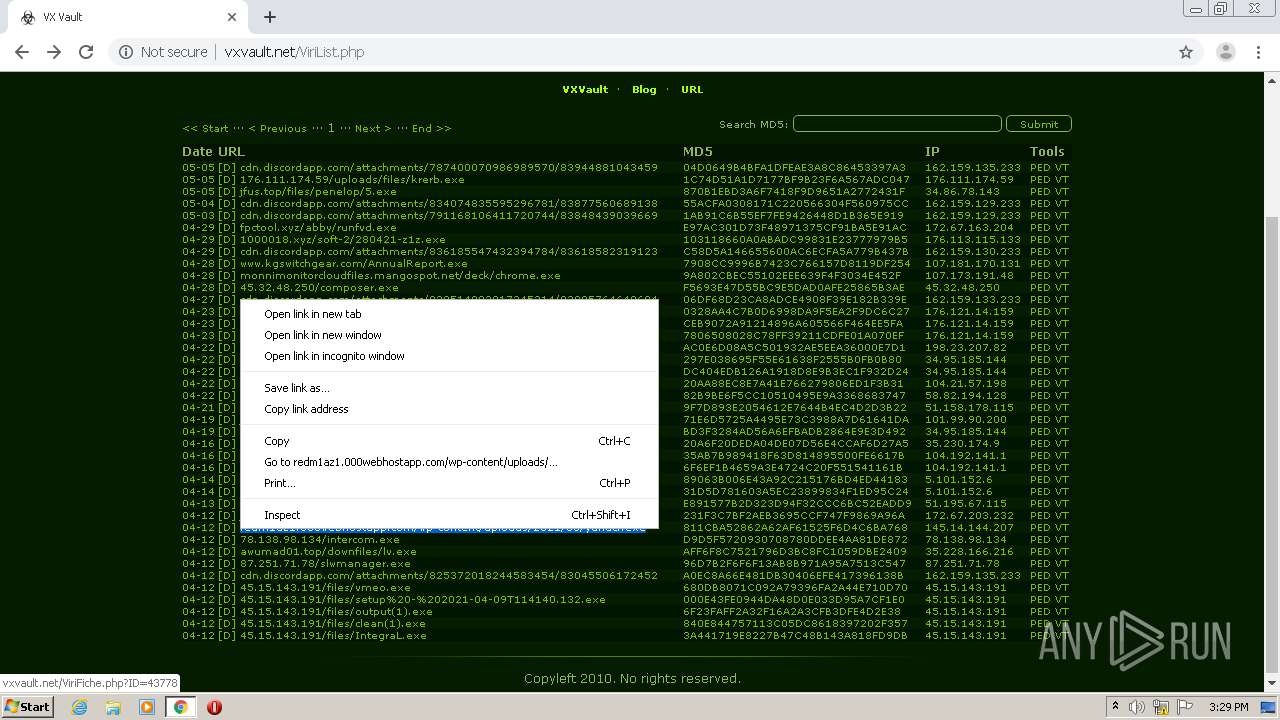Open the Chrome profile avatar icon
The width and height of the screenshot is (1280, 720).
pyautogui.click(x=1225, y=52)
